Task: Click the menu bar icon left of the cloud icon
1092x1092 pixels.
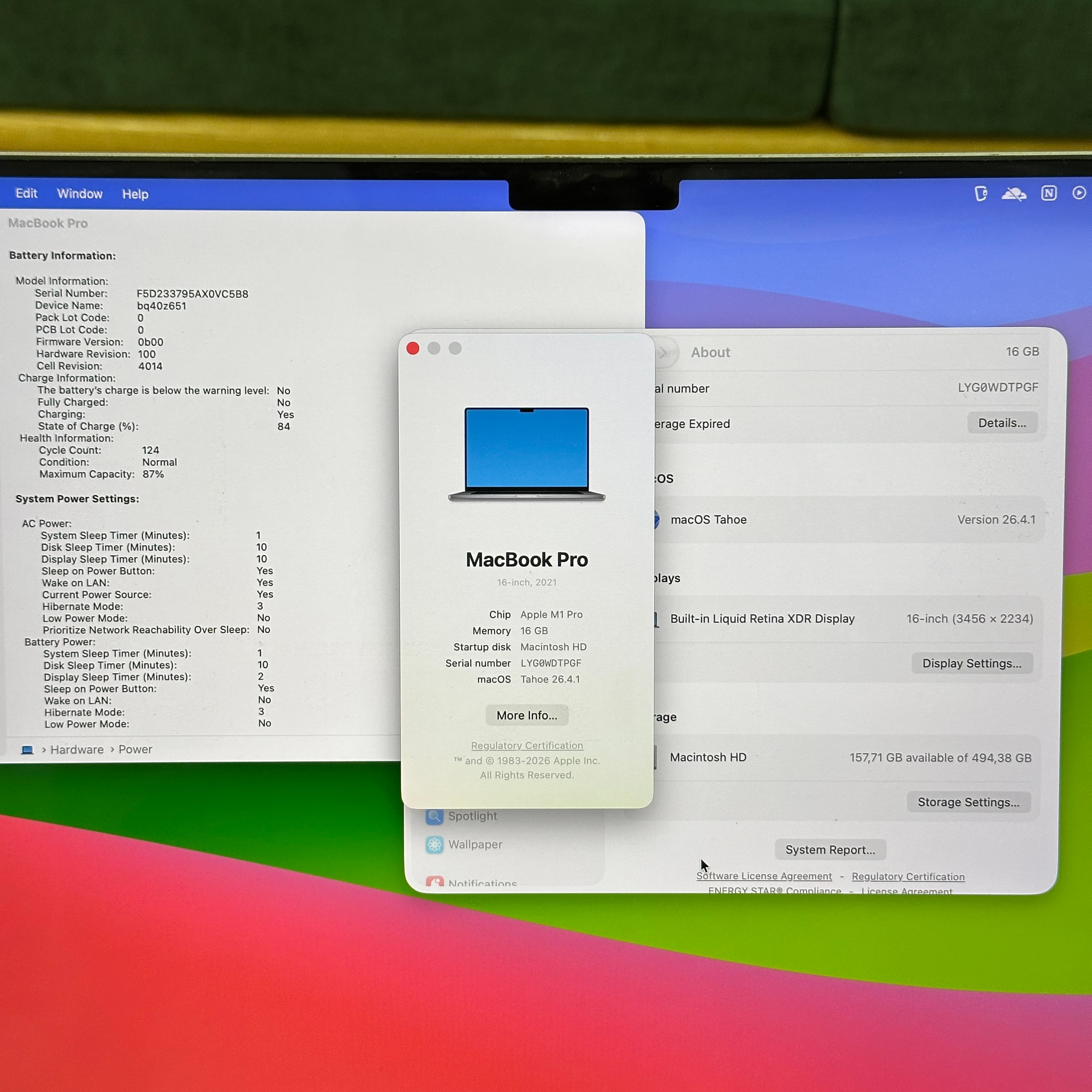Action: [981, 194]
